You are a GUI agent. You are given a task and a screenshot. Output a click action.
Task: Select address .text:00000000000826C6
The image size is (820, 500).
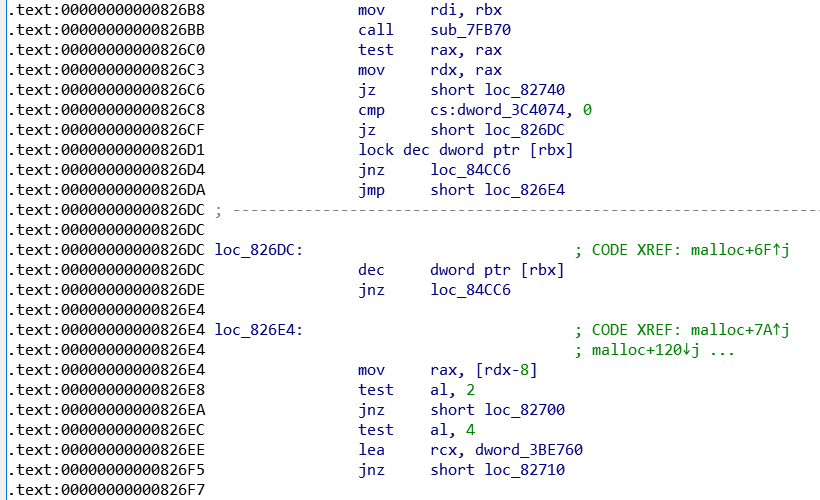click(x=107, y=90)
